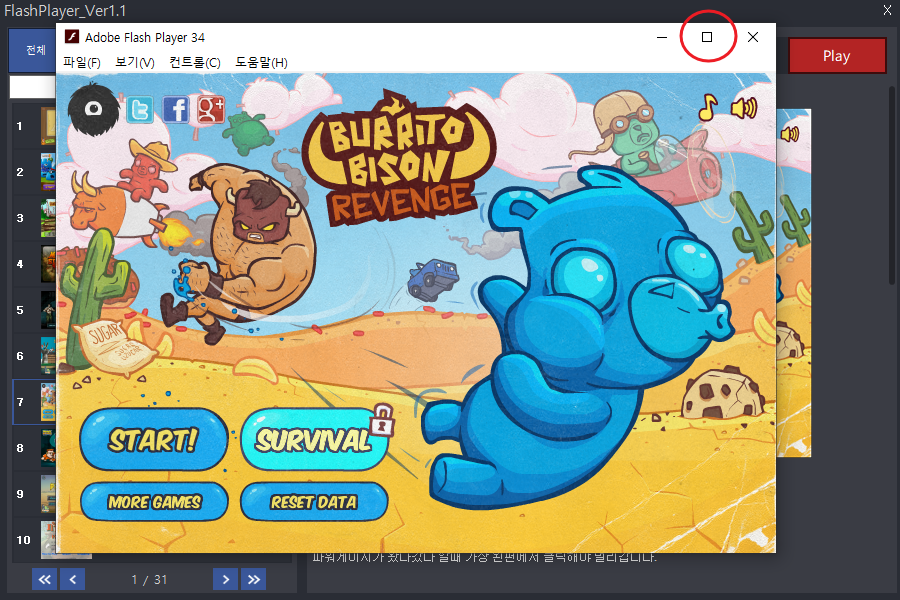This screenshot has height=600, width=900.
Task: Click the black fuzzy developer logo
Action: point(94,109)
